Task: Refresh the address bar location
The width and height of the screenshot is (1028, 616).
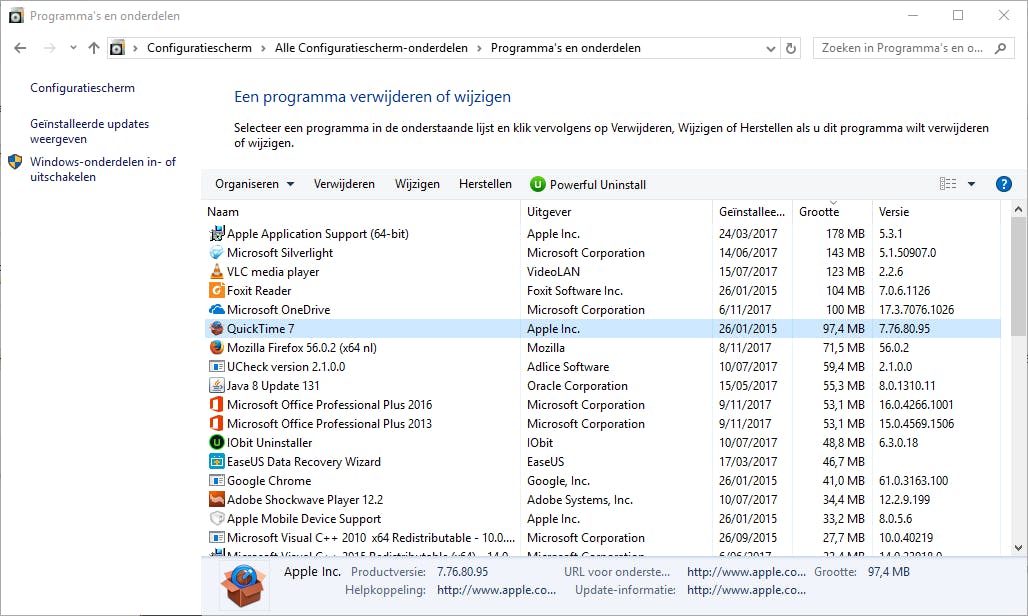Action: point(791,48)
